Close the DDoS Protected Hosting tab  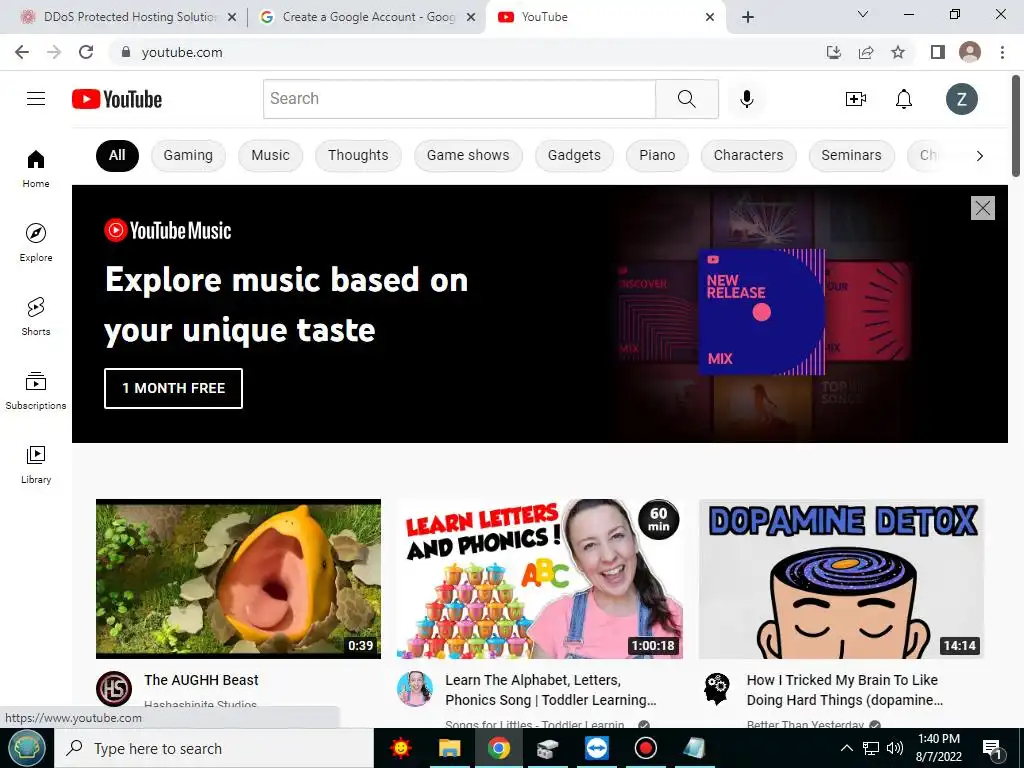[x=232, y=18]
